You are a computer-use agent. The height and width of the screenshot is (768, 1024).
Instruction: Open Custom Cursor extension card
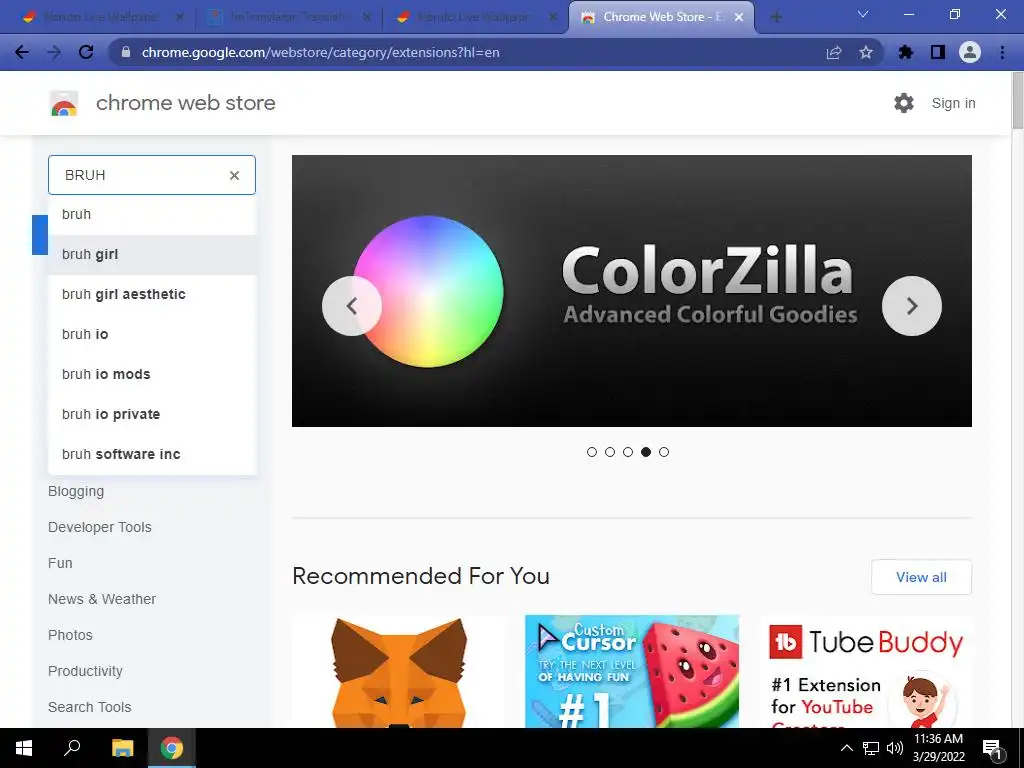pos(632,671)
